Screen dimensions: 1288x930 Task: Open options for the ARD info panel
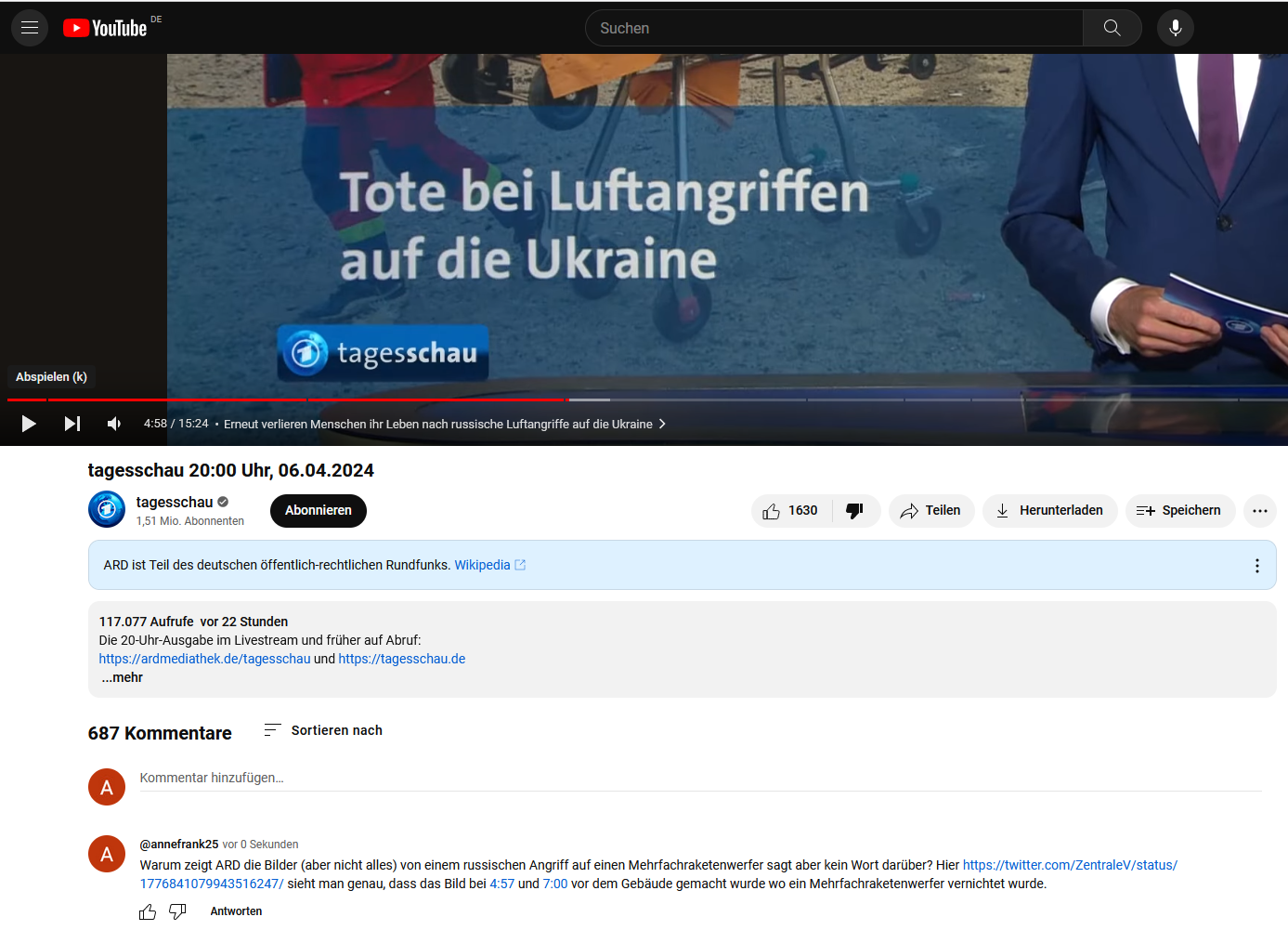(1257, 565)
